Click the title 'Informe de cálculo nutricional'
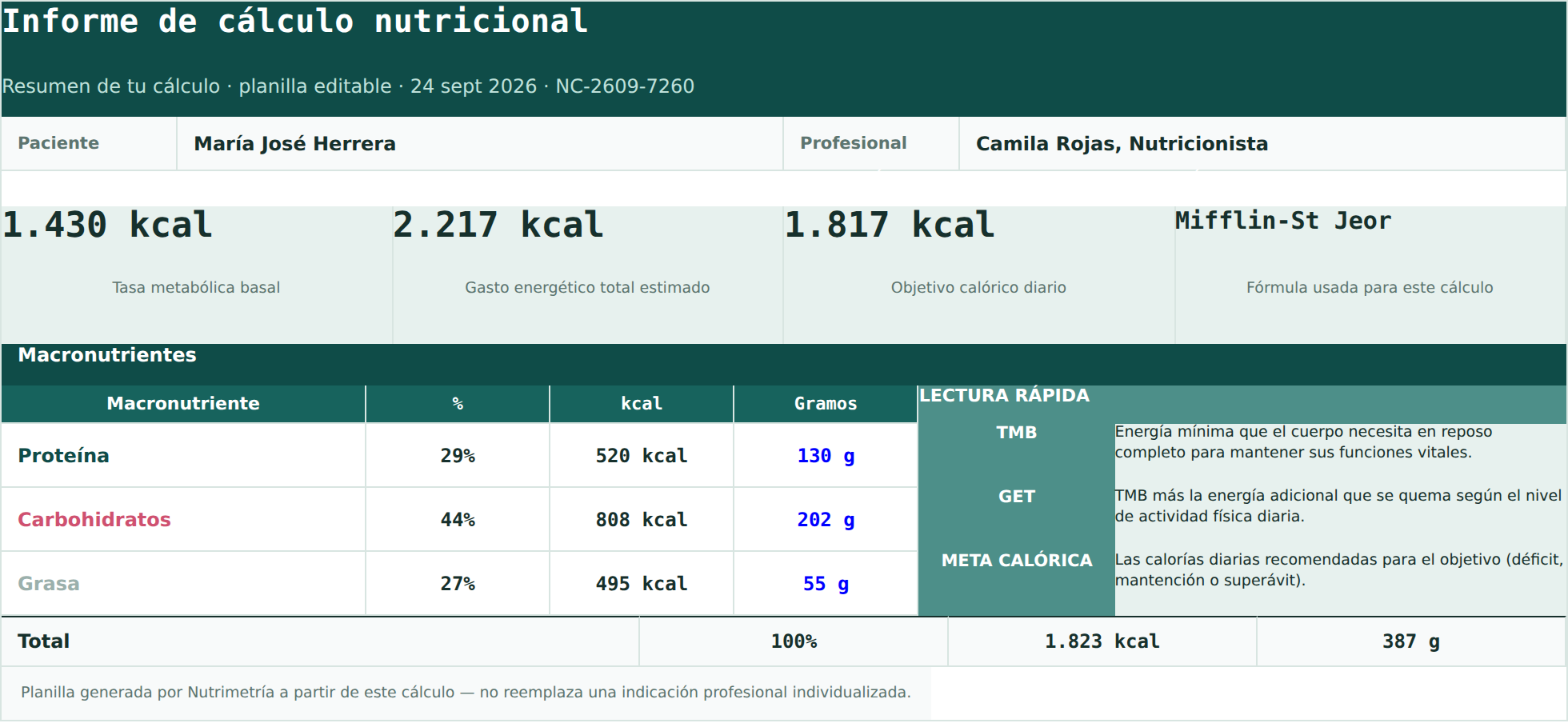1568x723 pixels. coord(294,22)
